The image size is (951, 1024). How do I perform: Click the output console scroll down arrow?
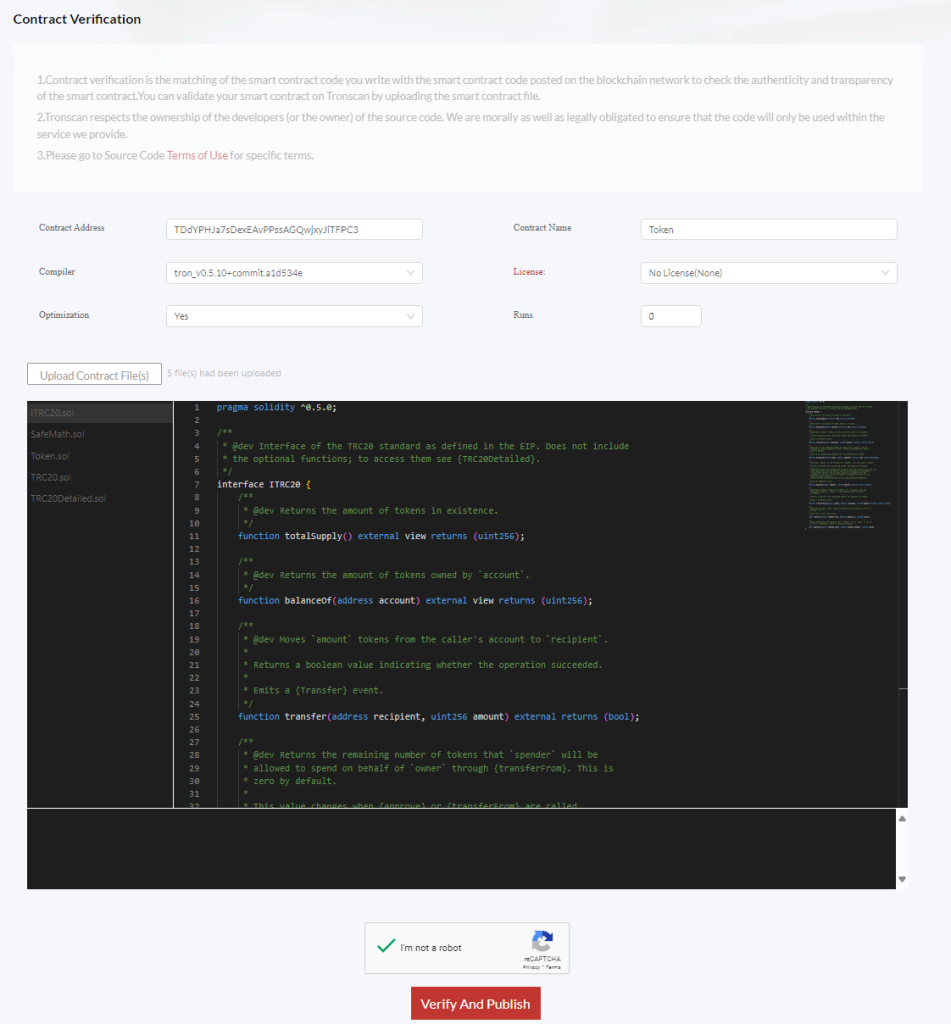click(x=902, y=879)
